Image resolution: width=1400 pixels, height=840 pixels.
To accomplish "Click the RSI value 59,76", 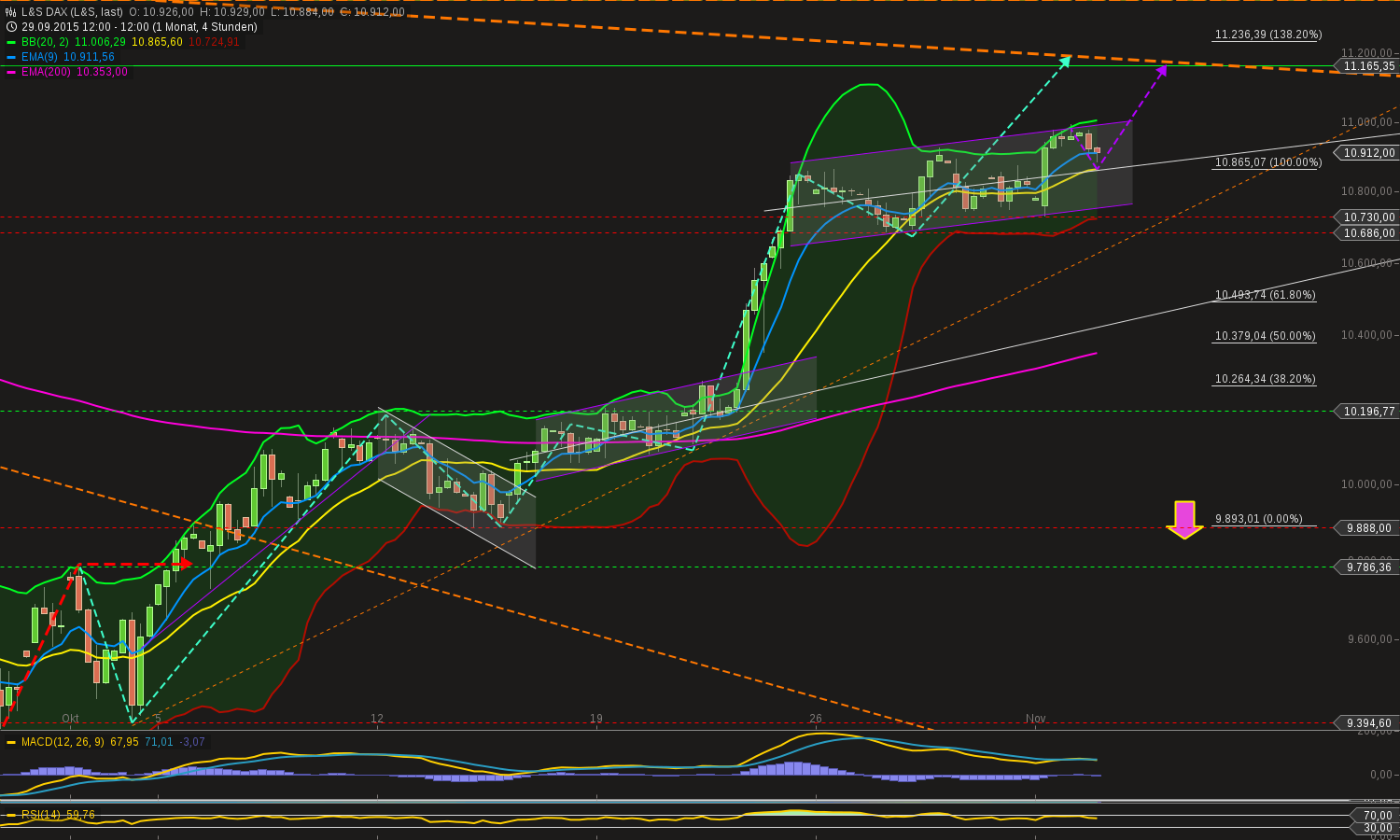I will tap(80, 815).
